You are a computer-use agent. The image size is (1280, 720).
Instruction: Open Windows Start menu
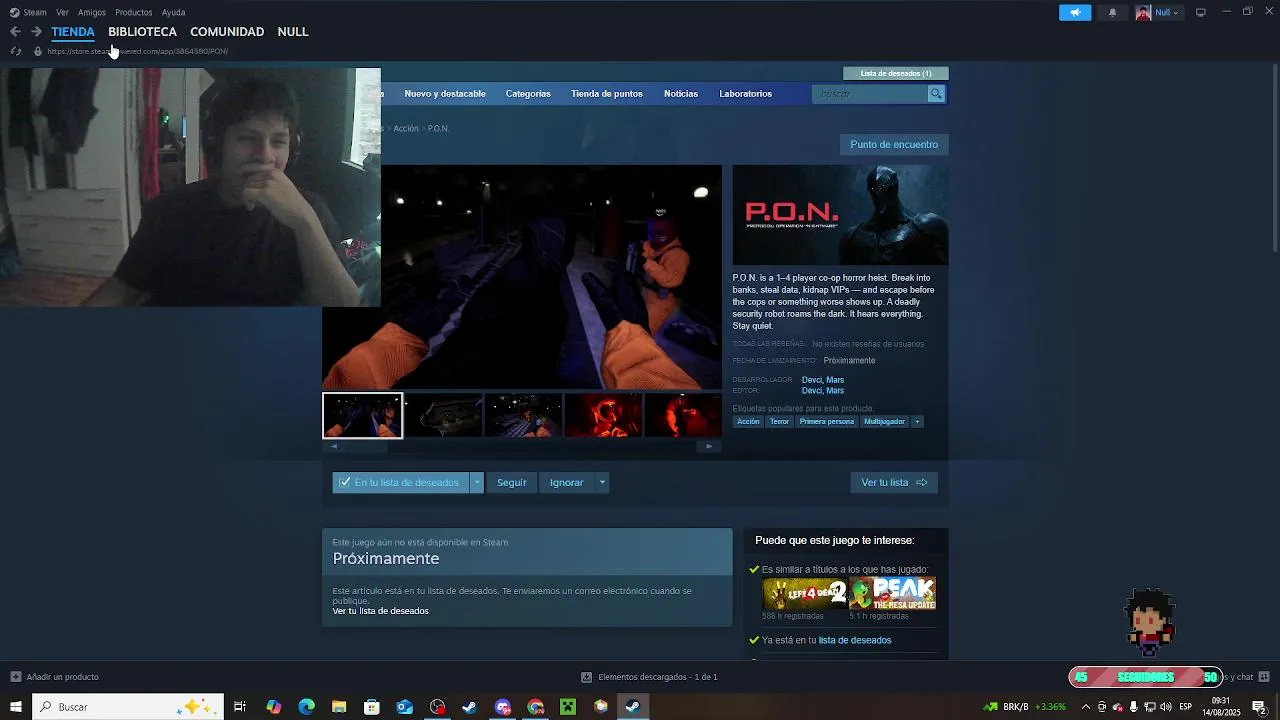16,707
